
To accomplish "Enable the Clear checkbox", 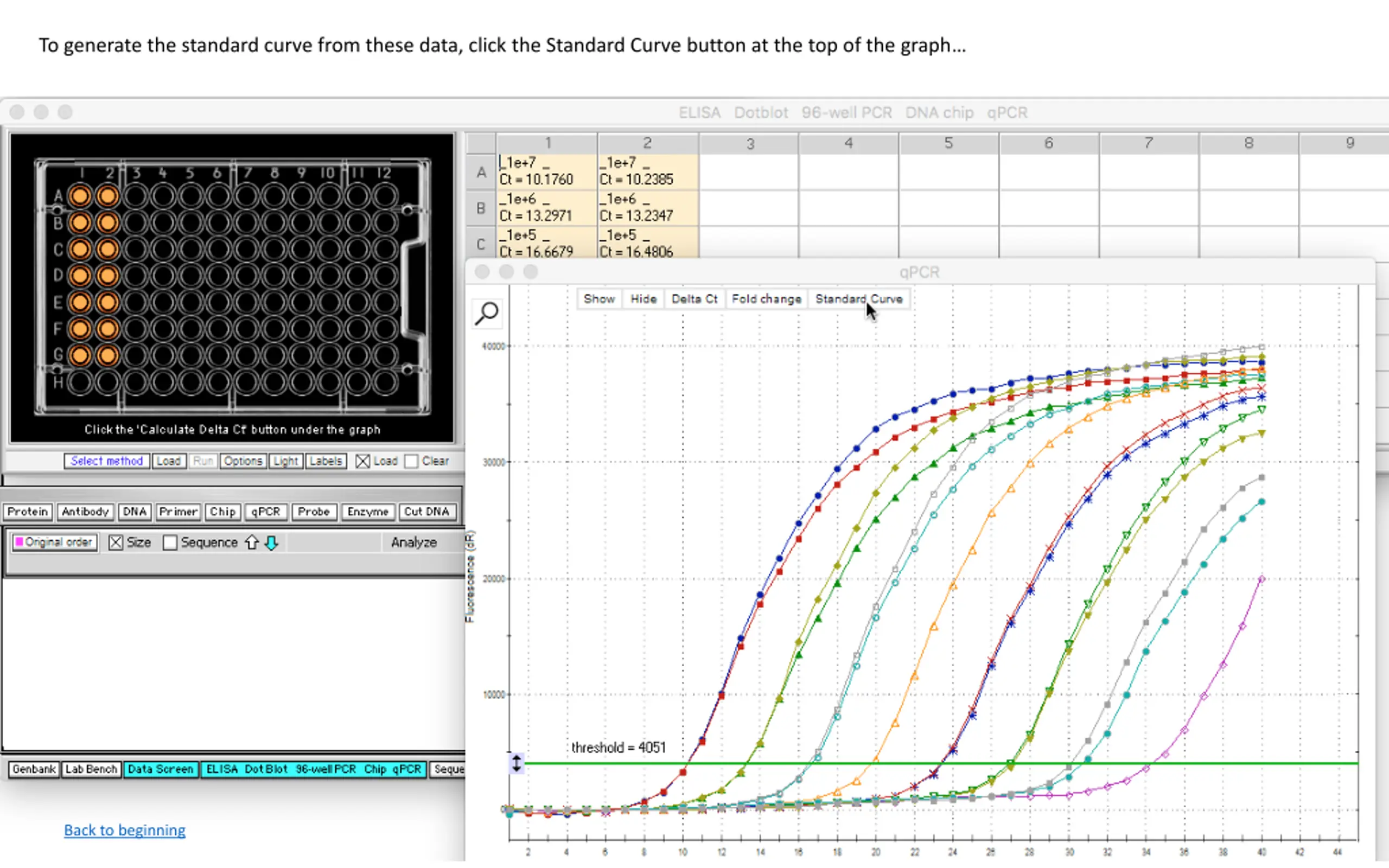I will pos(411,461).
